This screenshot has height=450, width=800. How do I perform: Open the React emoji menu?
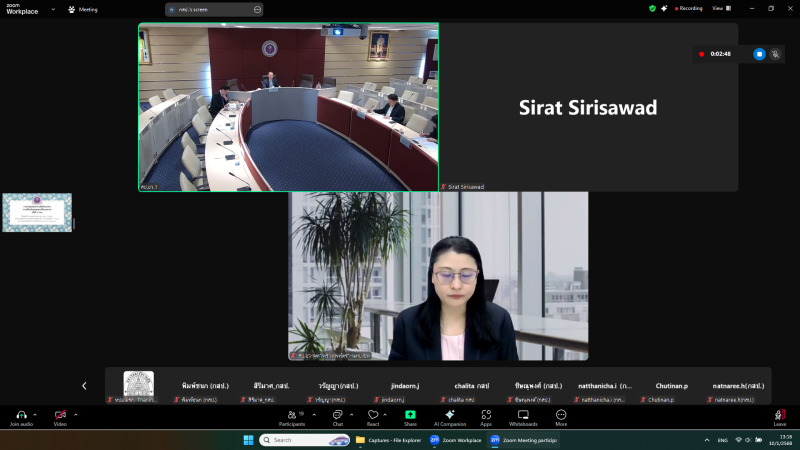coord(372,415)
